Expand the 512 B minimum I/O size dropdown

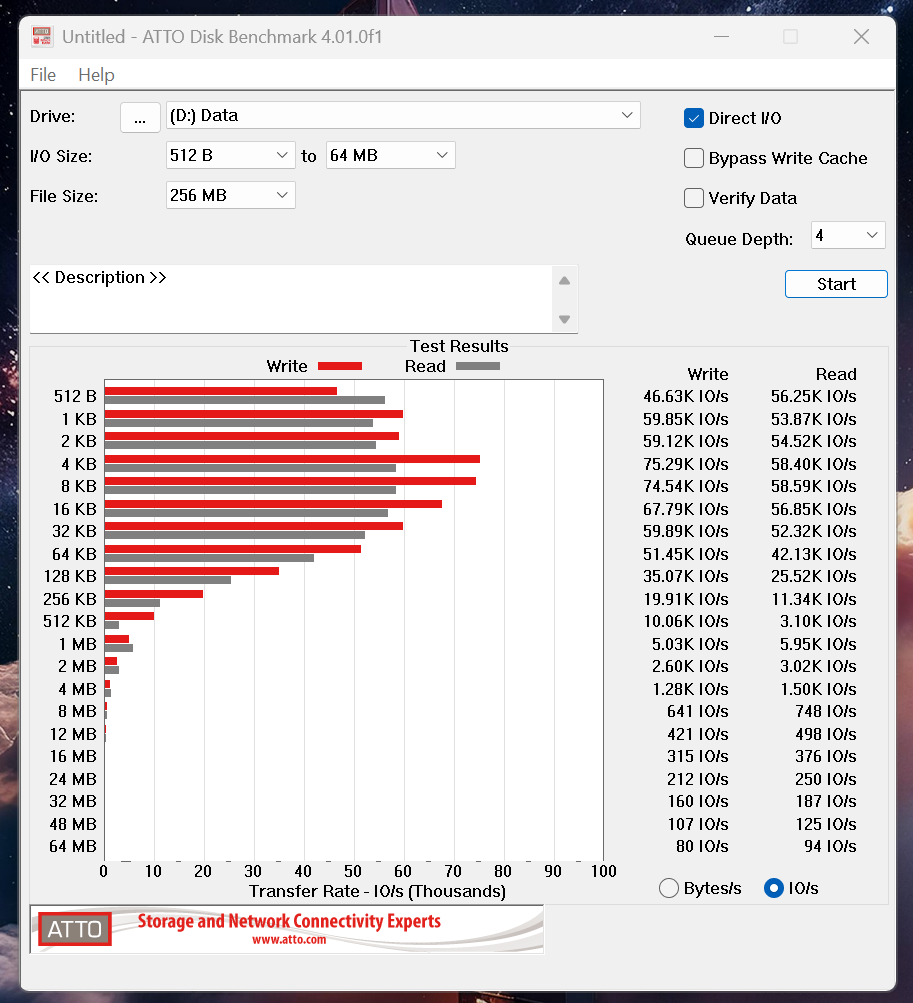(x=230, y=155)
